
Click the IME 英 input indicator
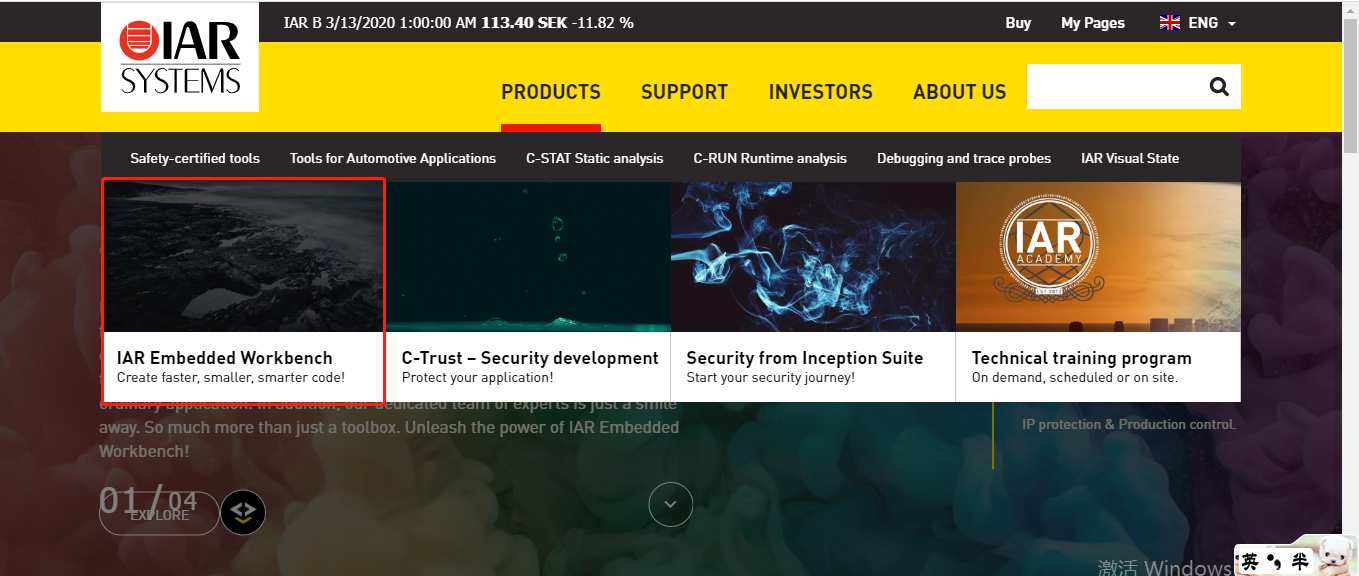click(1250, 562)
